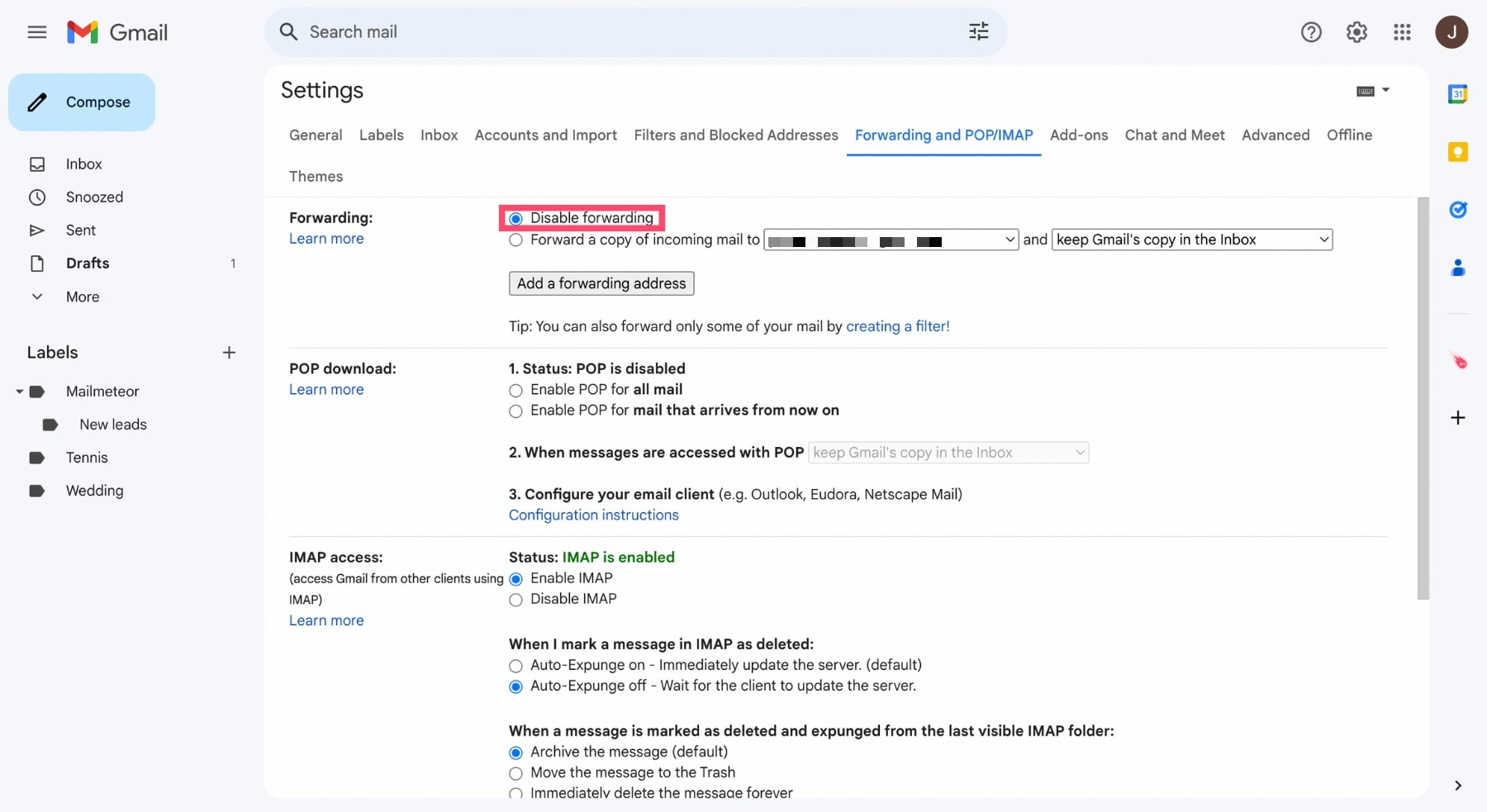
Task: Open the Compose button
Action: click(x=81, y=102)
